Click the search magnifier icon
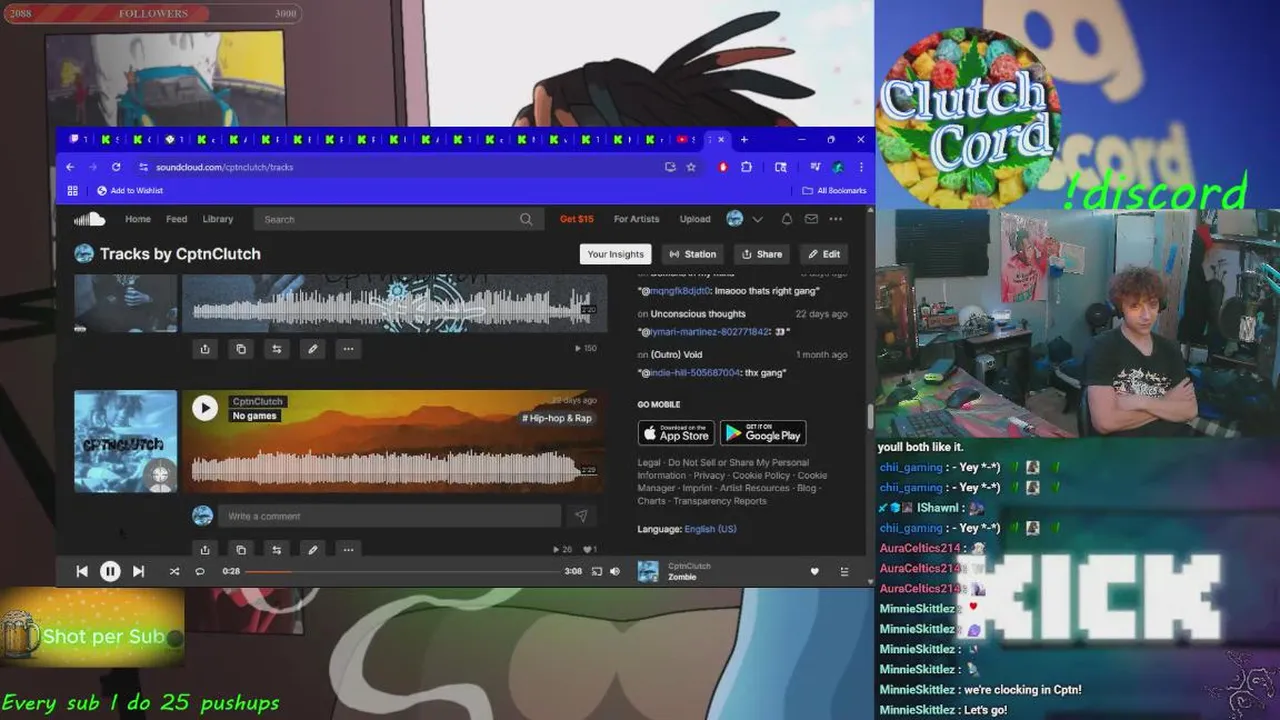The width and height of the screenshot is (1280, 720). point(526,219)
